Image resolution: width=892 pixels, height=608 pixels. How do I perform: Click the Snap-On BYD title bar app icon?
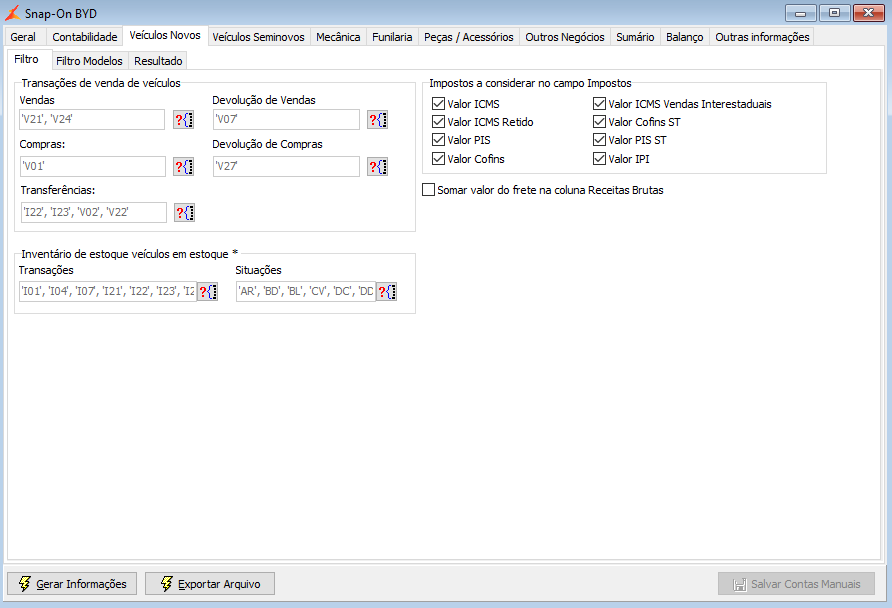pos(12,13)
